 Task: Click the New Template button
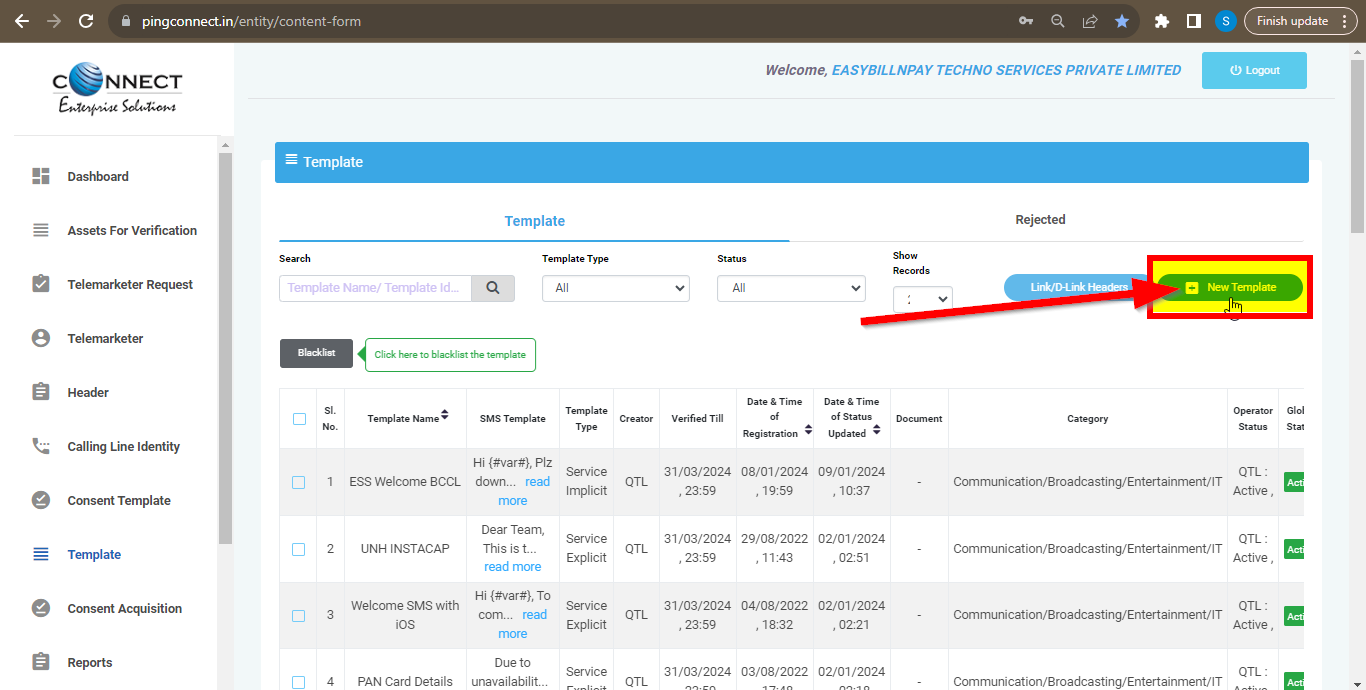[x=1230, y=288]
